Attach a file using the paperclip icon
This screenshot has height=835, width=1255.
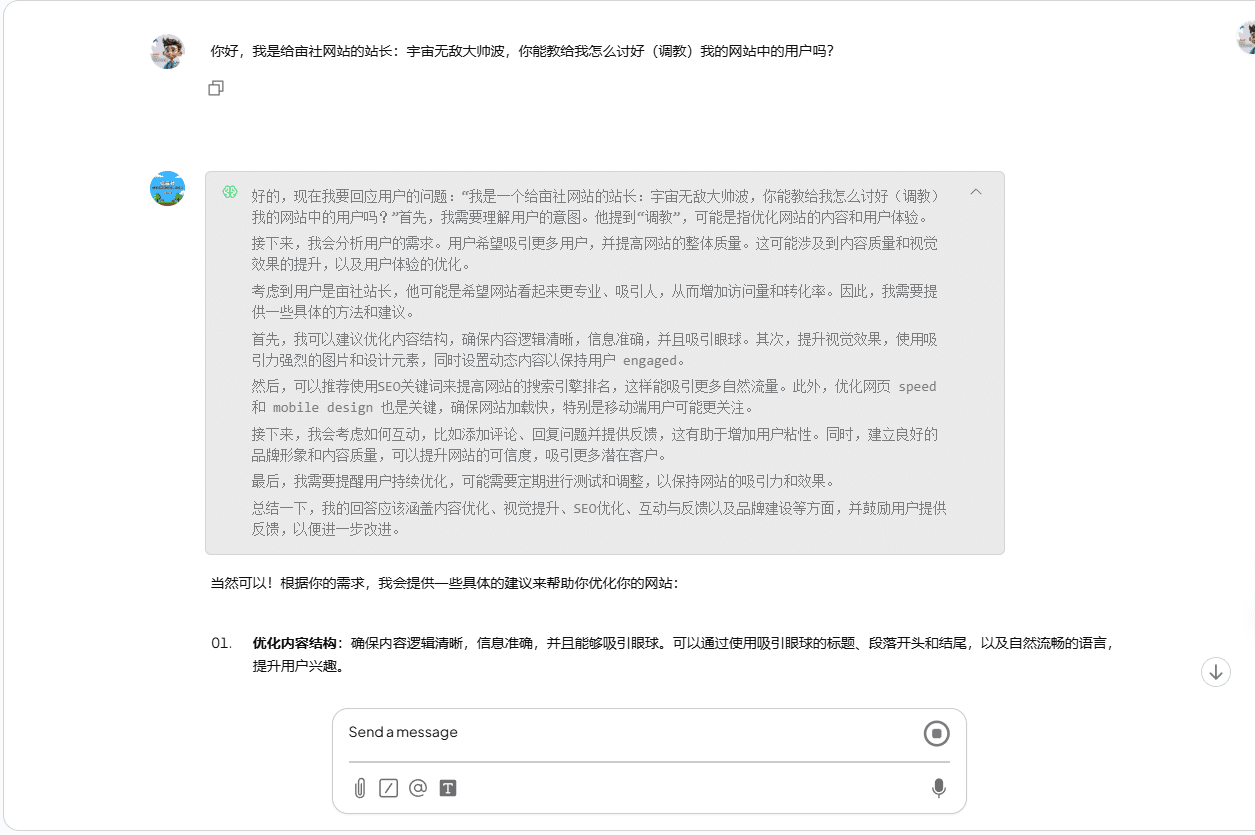tap(360, 788)
